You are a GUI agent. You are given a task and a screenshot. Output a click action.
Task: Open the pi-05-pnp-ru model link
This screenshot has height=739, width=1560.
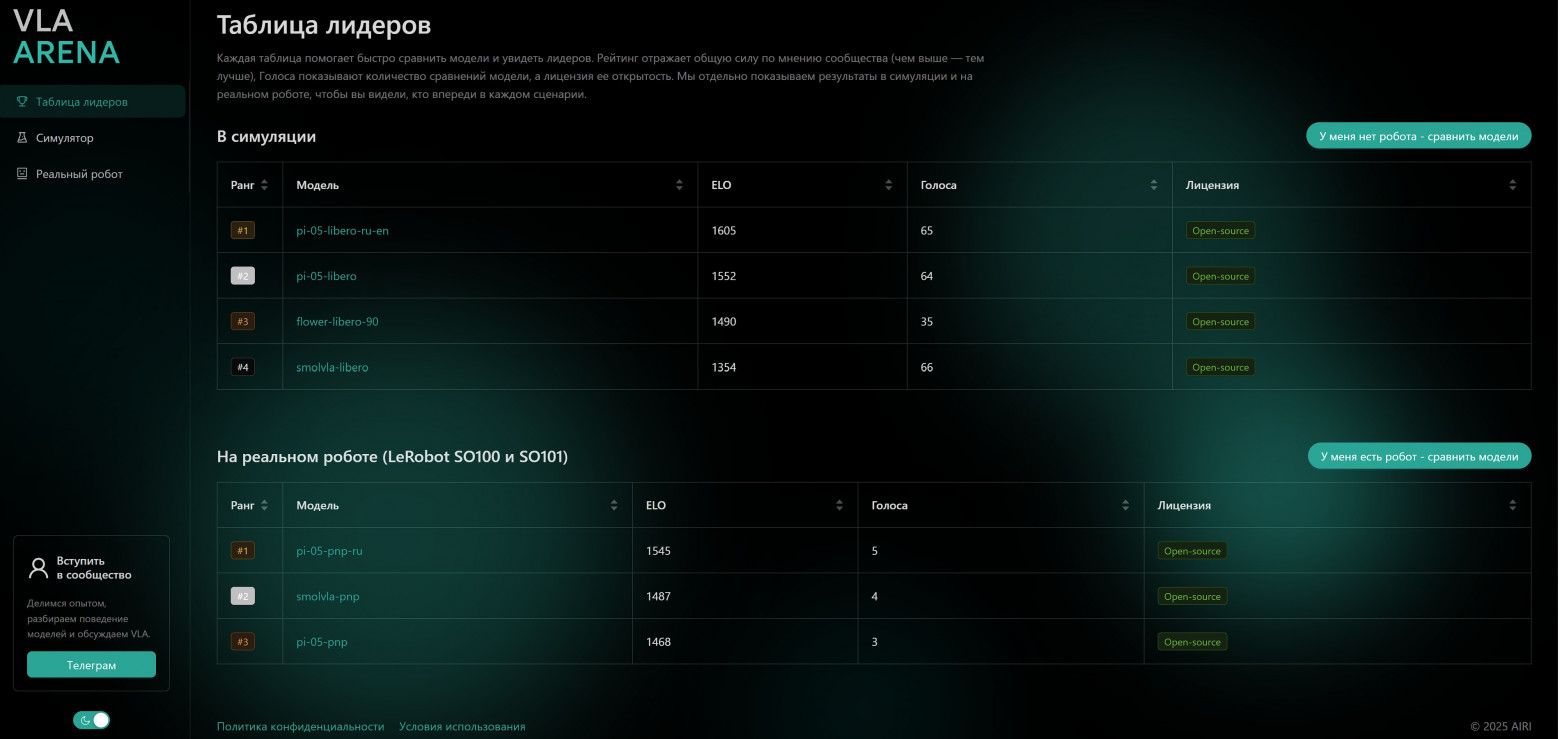tap(329, 551)
